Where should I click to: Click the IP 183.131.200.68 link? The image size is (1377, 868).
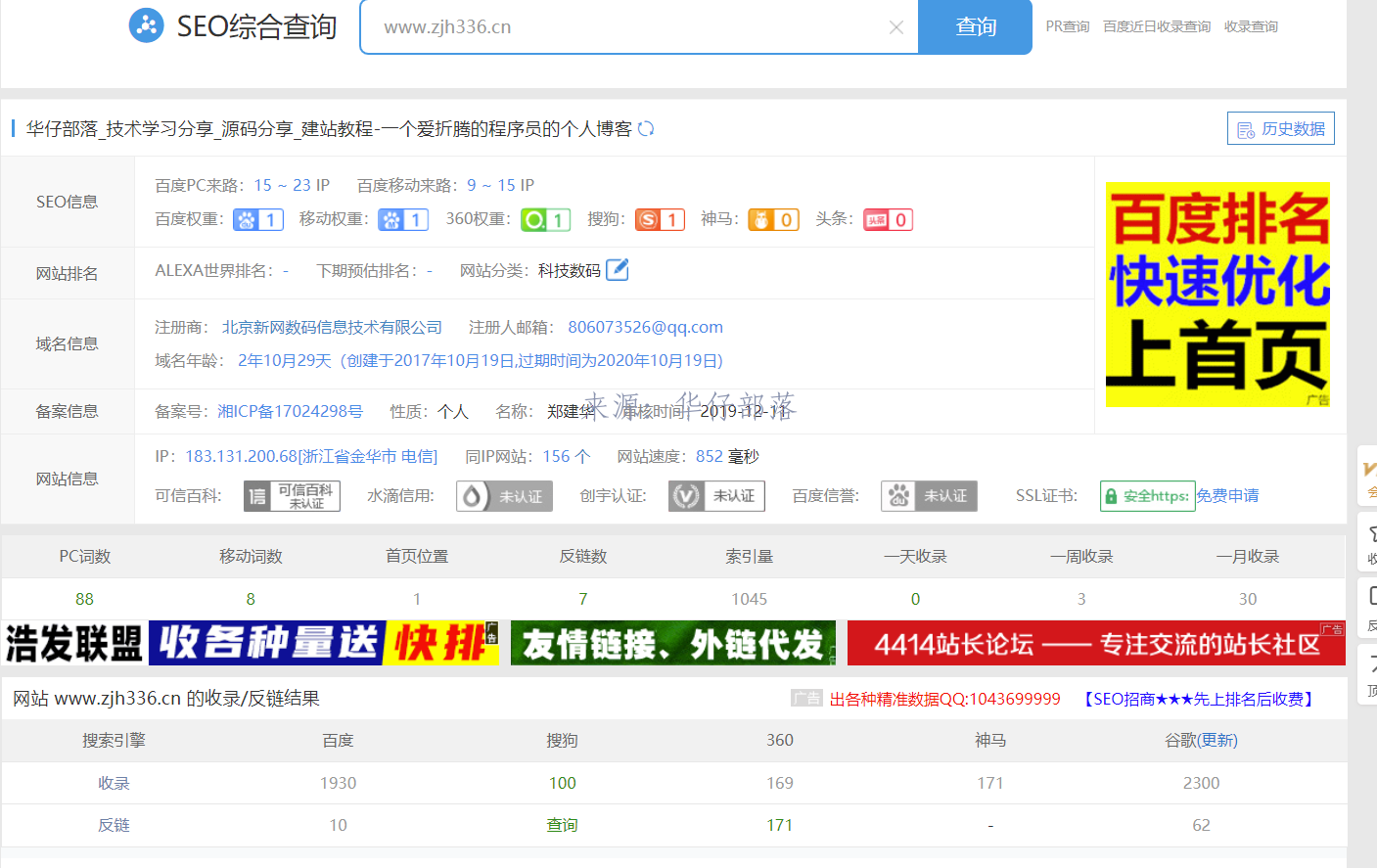311,456
